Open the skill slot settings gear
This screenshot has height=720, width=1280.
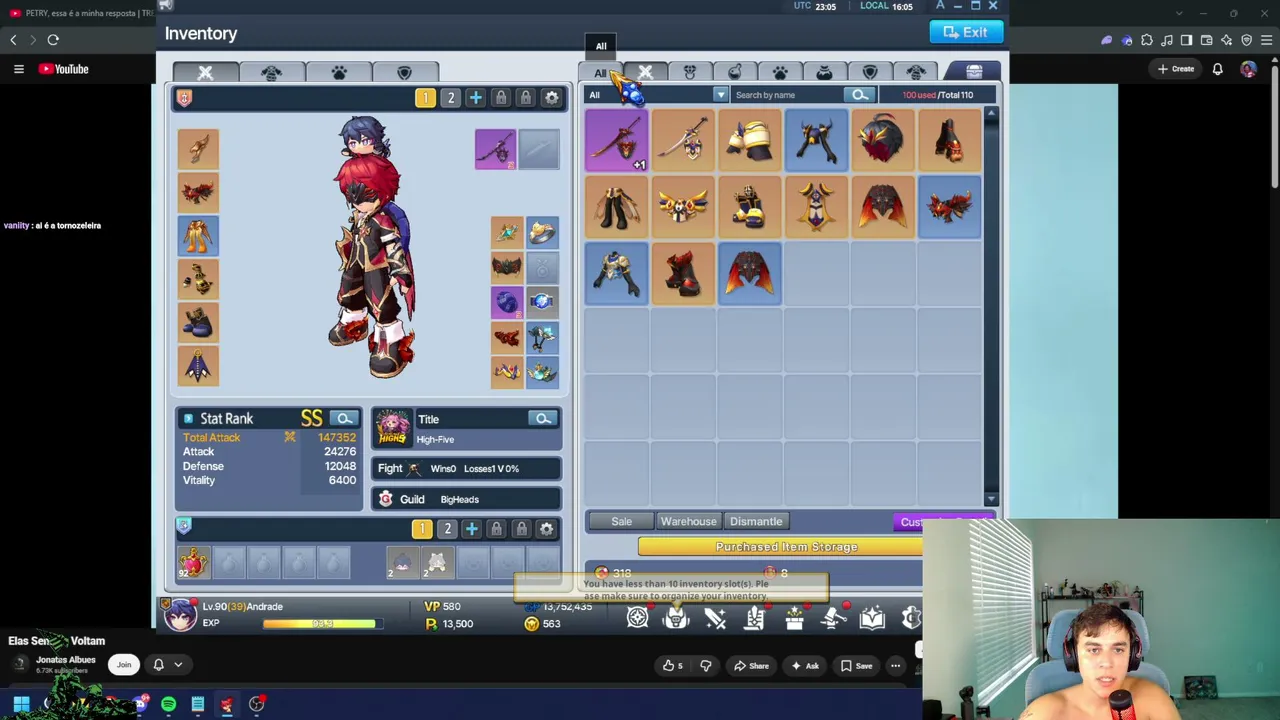[x=546, y=529]
